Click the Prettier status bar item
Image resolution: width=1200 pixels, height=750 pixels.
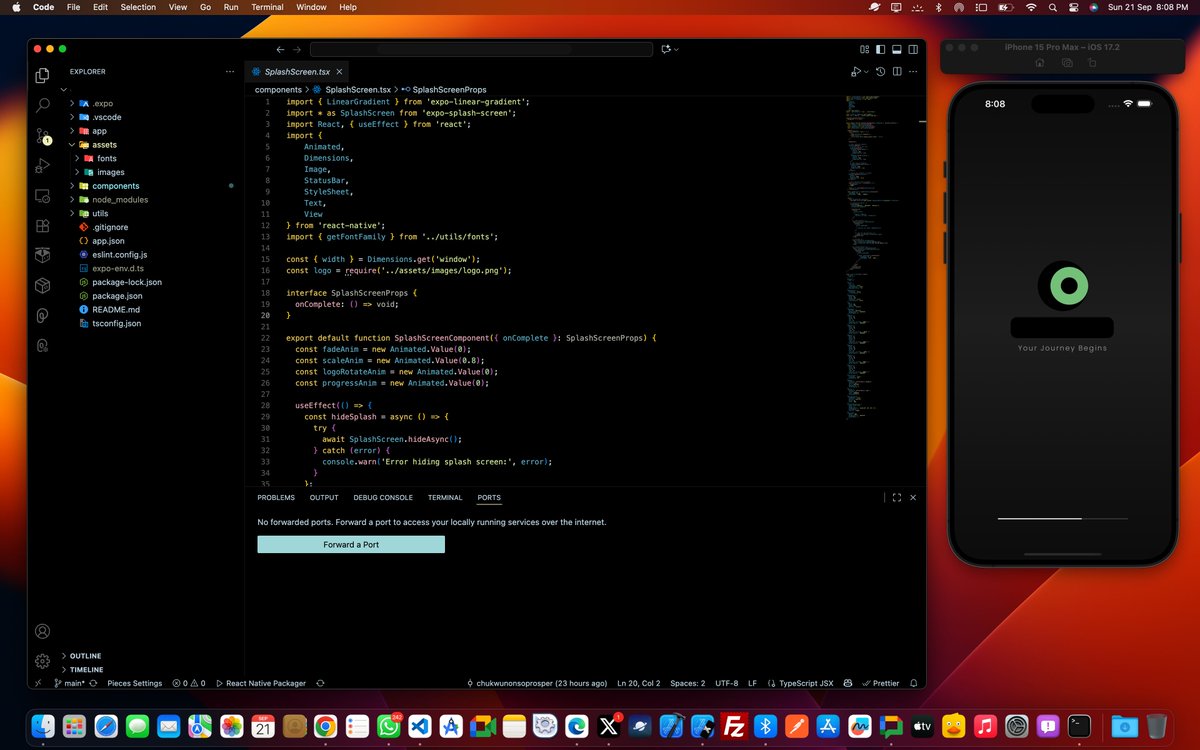pyautogui.click(x=880, y=683)
